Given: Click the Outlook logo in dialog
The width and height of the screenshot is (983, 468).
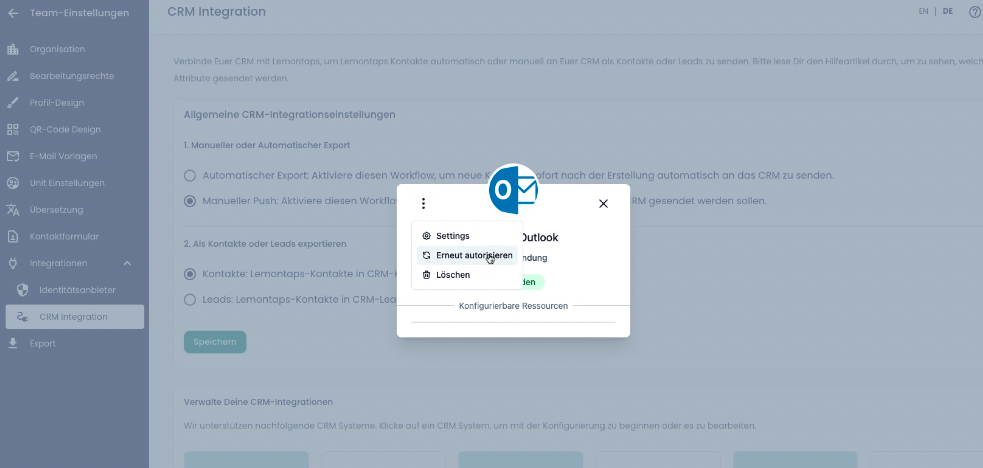Looking at the screenshot, I should click(513, 189).
